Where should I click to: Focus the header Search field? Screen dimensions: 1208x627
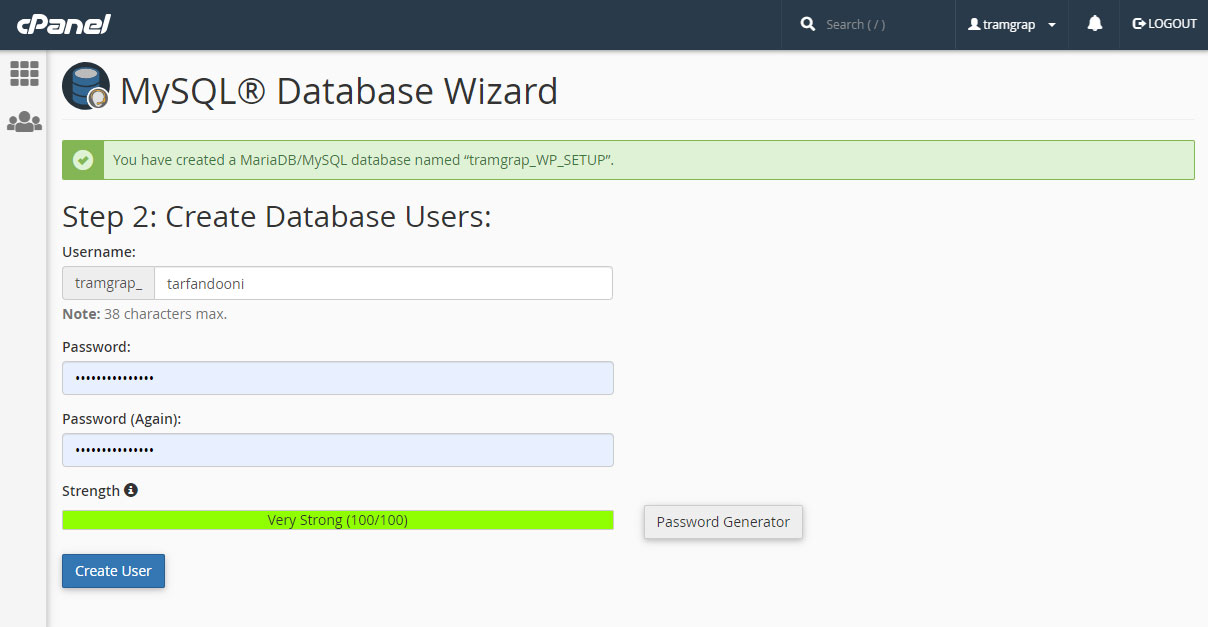880,24
